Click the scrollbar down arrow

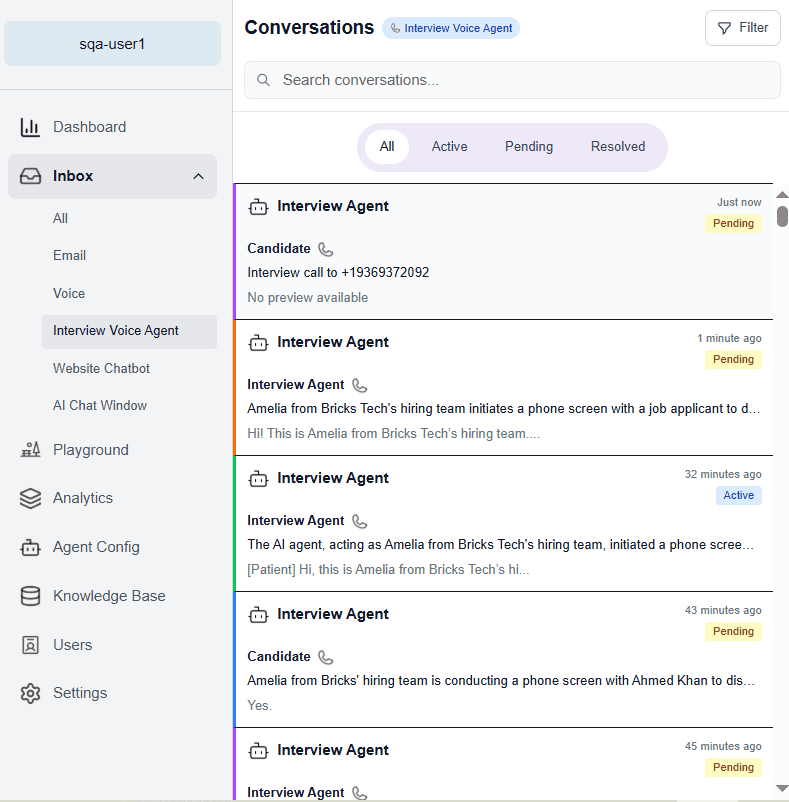(782, 788)
